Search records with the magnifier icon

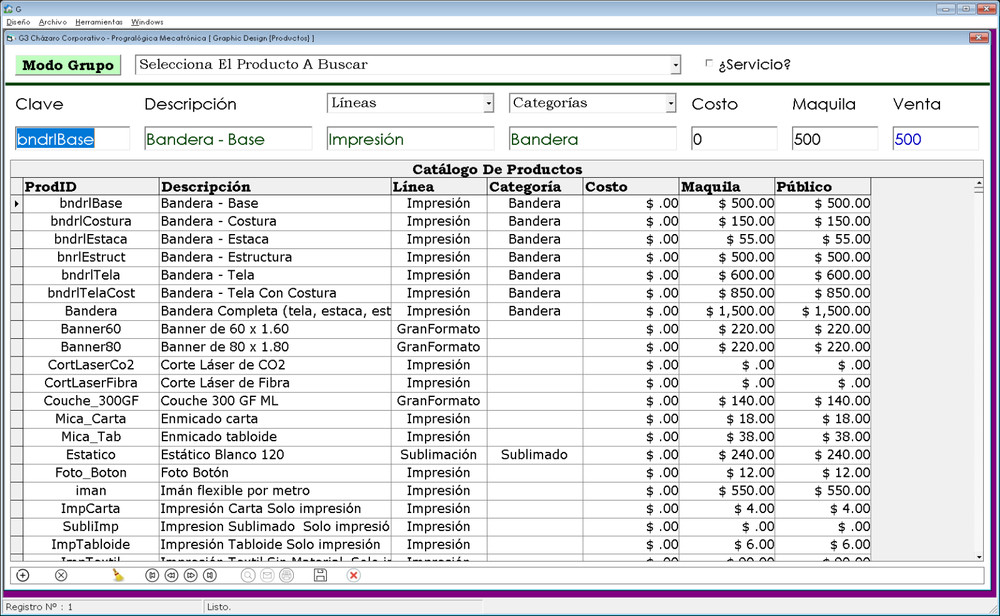[247, 575]
